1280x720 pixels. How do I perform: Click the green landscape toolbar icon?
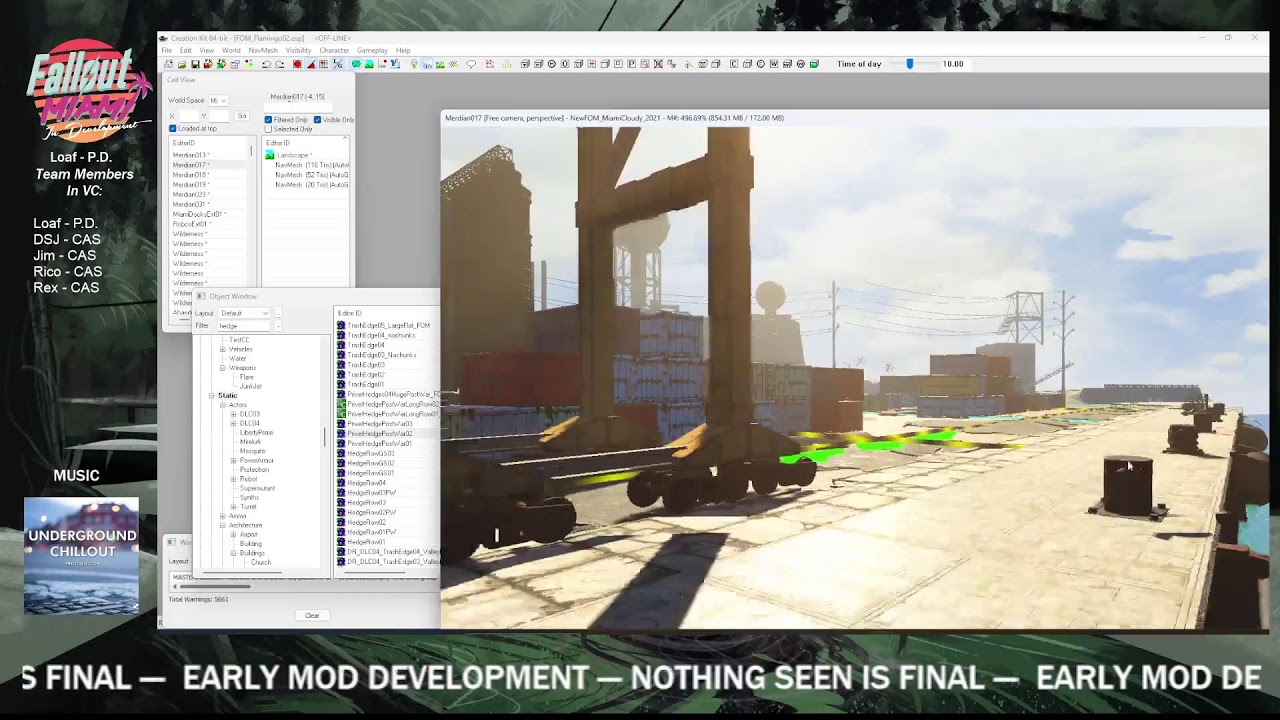pos(369,64)
